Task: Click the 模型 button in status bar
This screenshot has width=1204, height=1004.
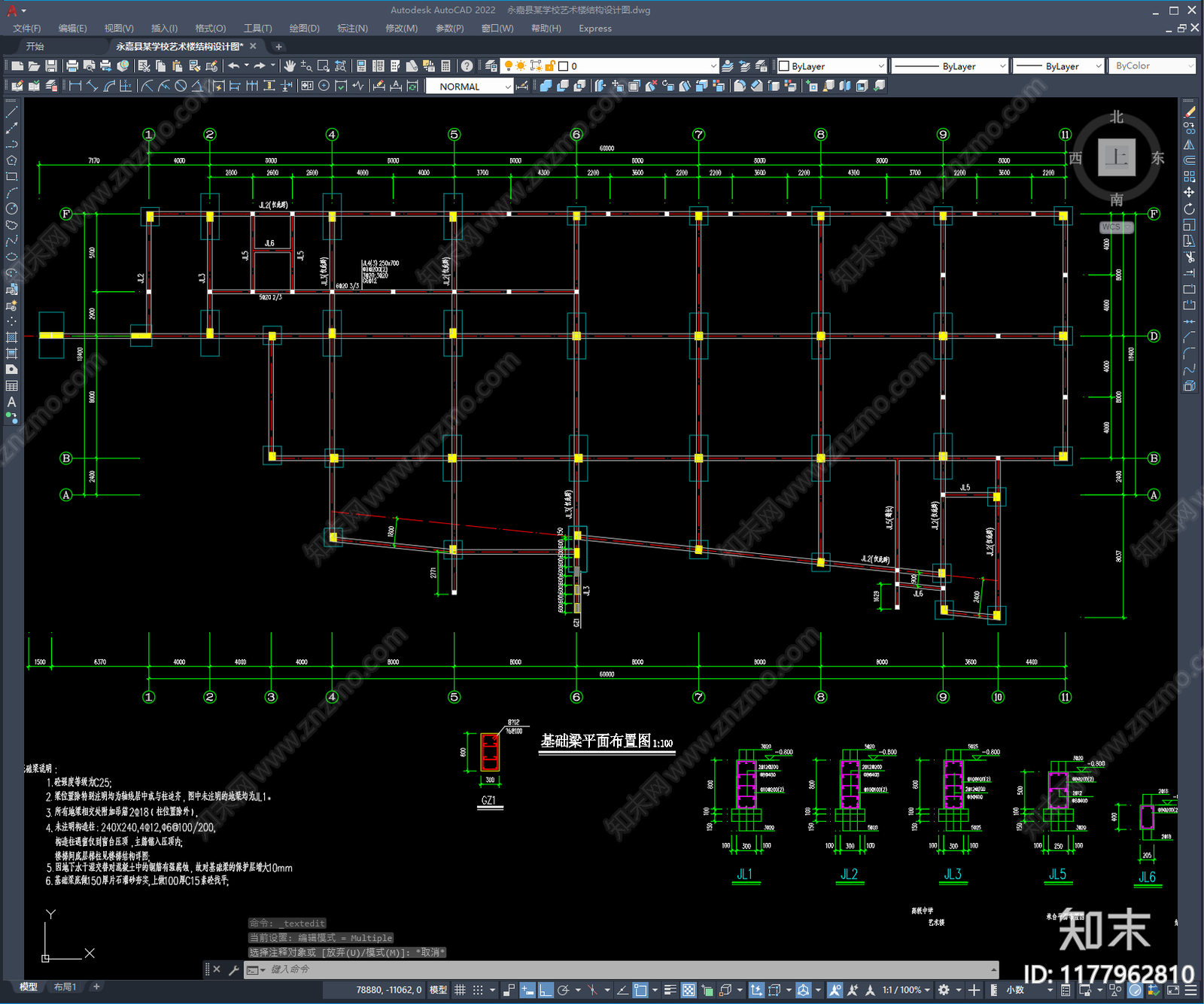Action: tap(438, 990)
